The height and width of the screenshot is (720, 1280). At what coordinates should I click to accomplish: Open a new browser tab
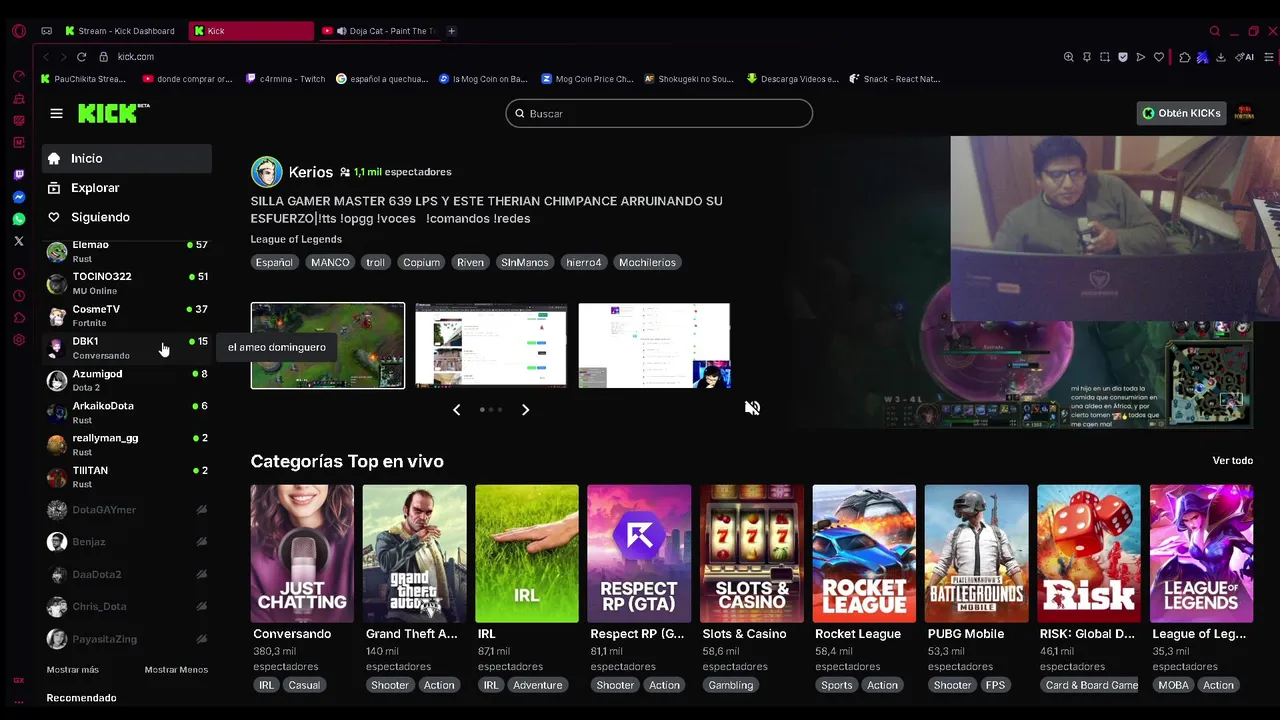pos(451,31)
